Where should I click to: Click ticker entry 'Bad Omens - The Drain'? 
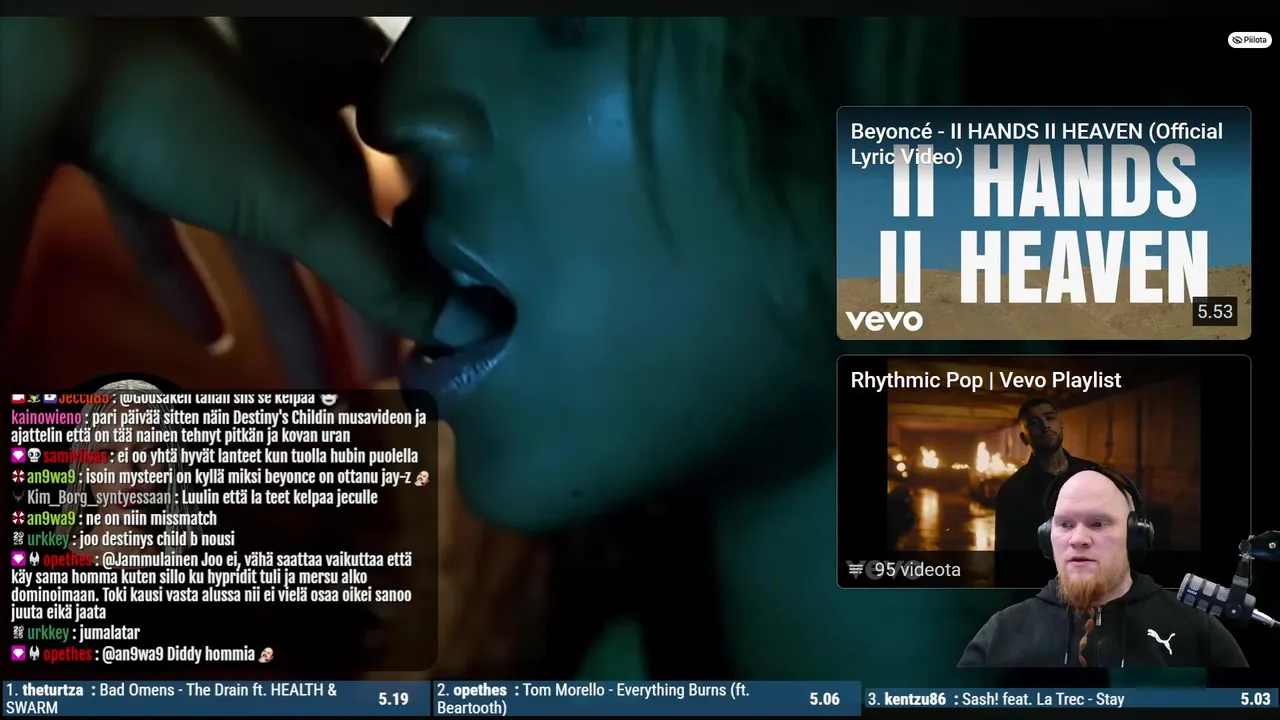pyautogui.click(x=217, y=699)
